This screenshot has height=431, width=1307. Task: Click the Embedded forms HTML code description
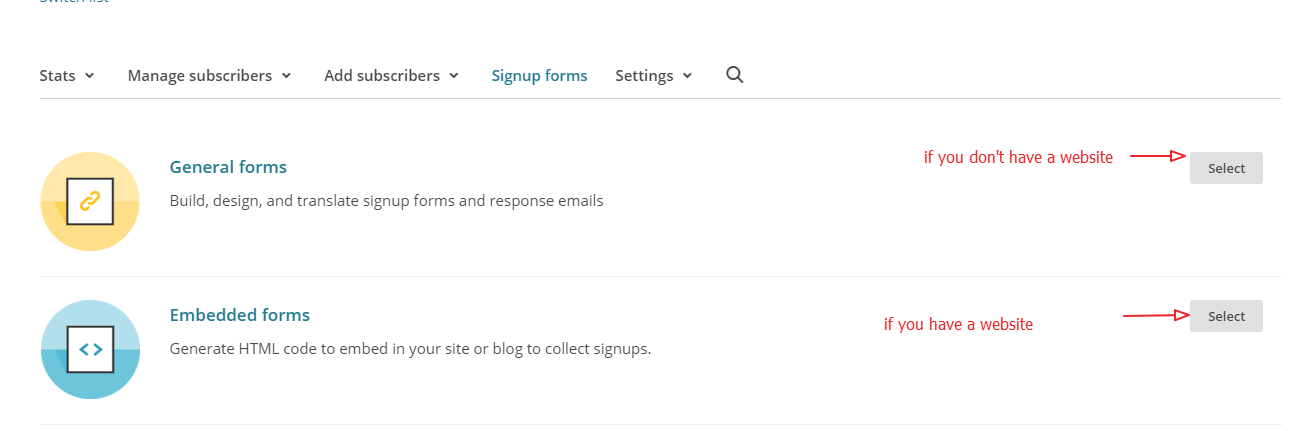(410, 349)
